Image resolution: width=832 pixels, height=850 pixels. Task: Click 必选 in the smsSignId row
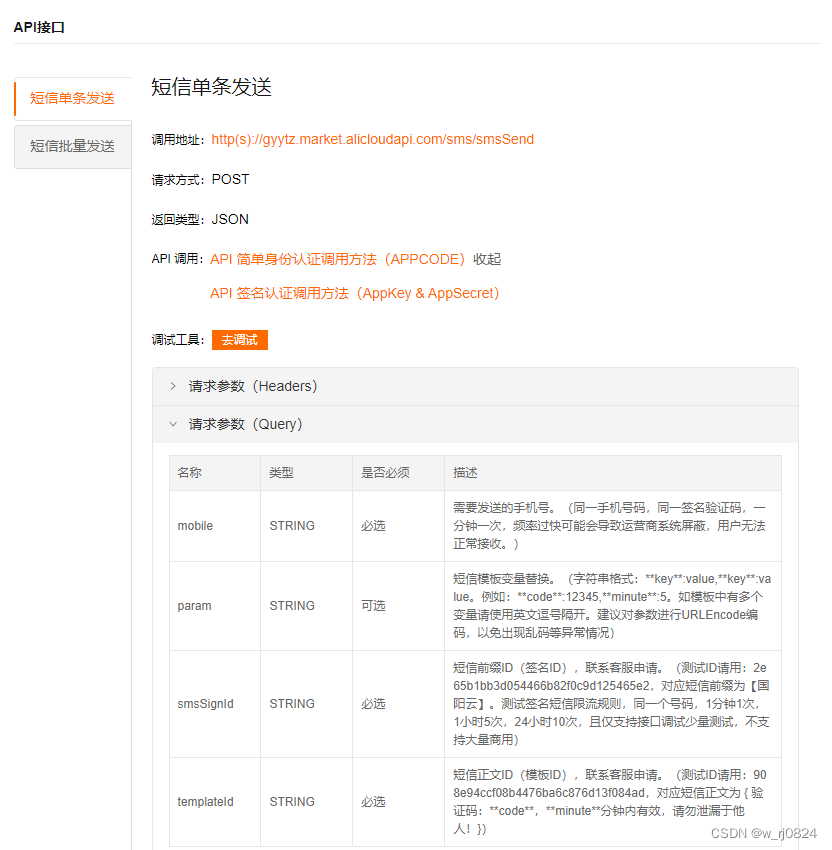click(373, 704)
